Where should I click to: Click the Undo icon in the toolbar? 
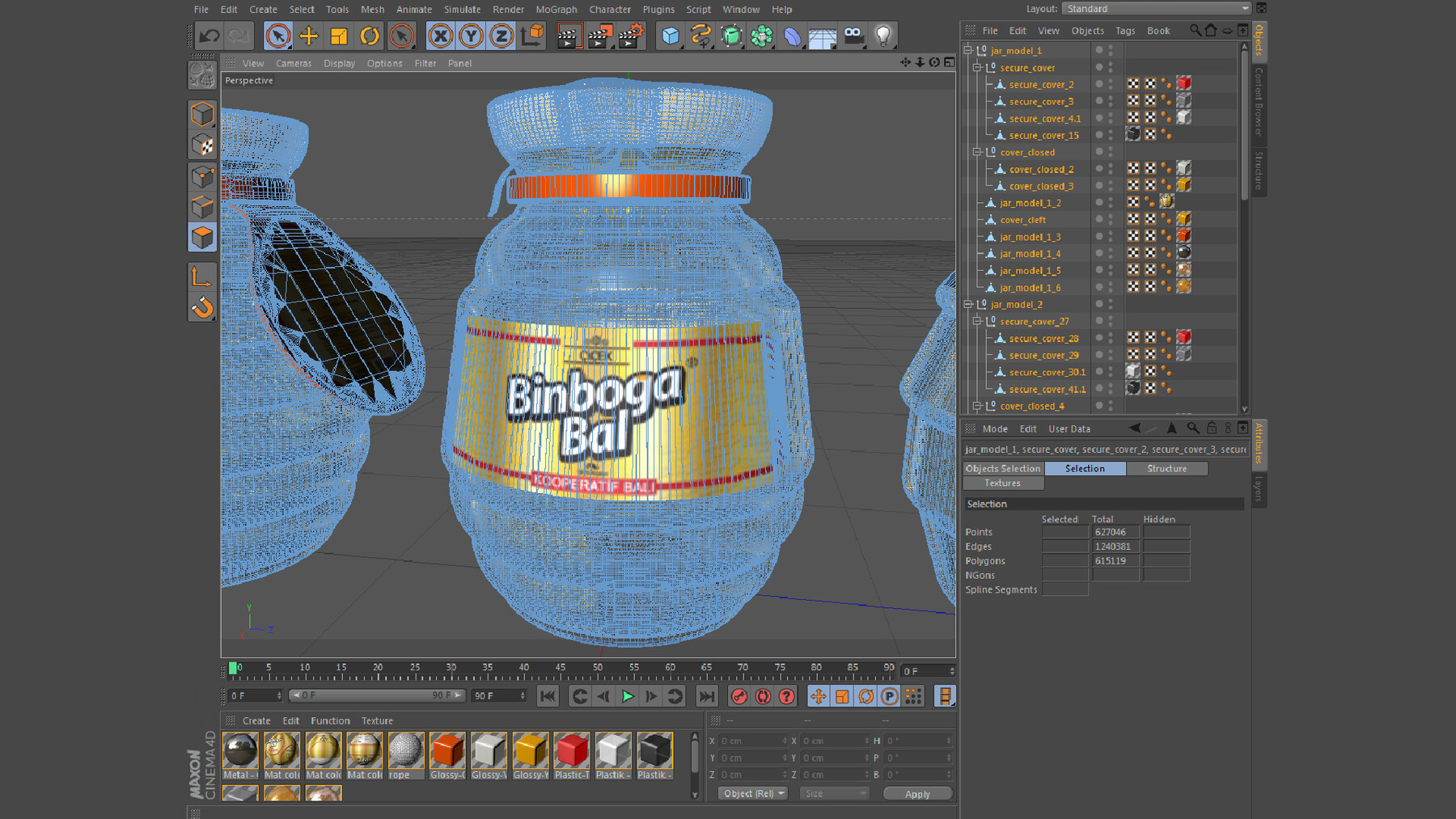[x=210, y=36]
